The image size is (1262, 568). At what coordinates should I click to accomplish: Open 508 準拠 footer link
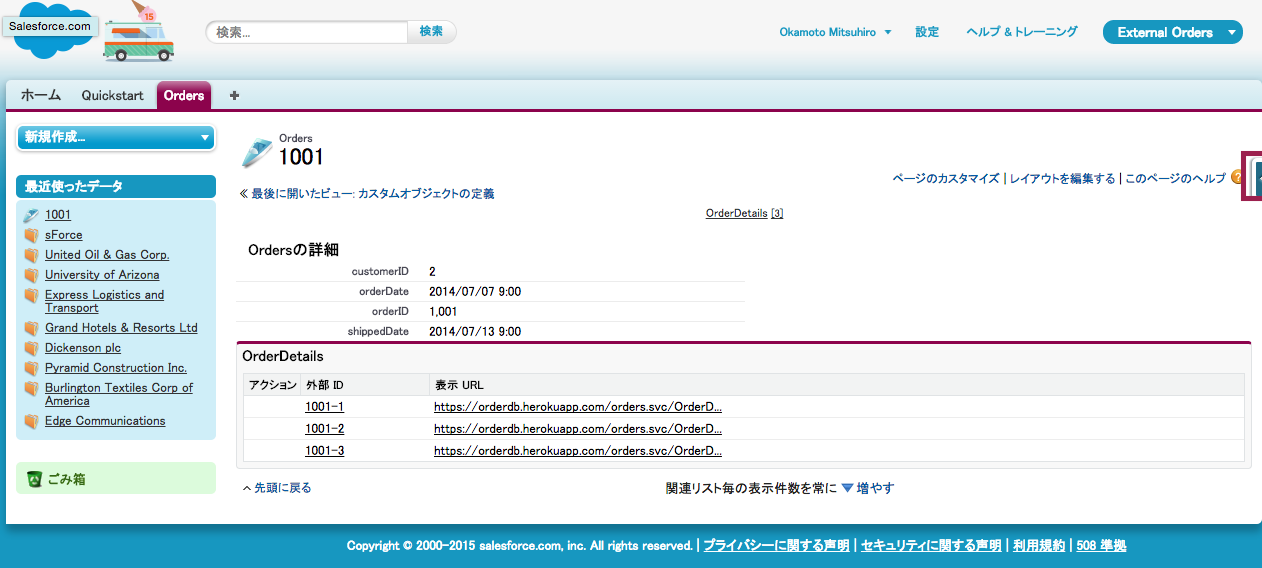click(1101, 546)
